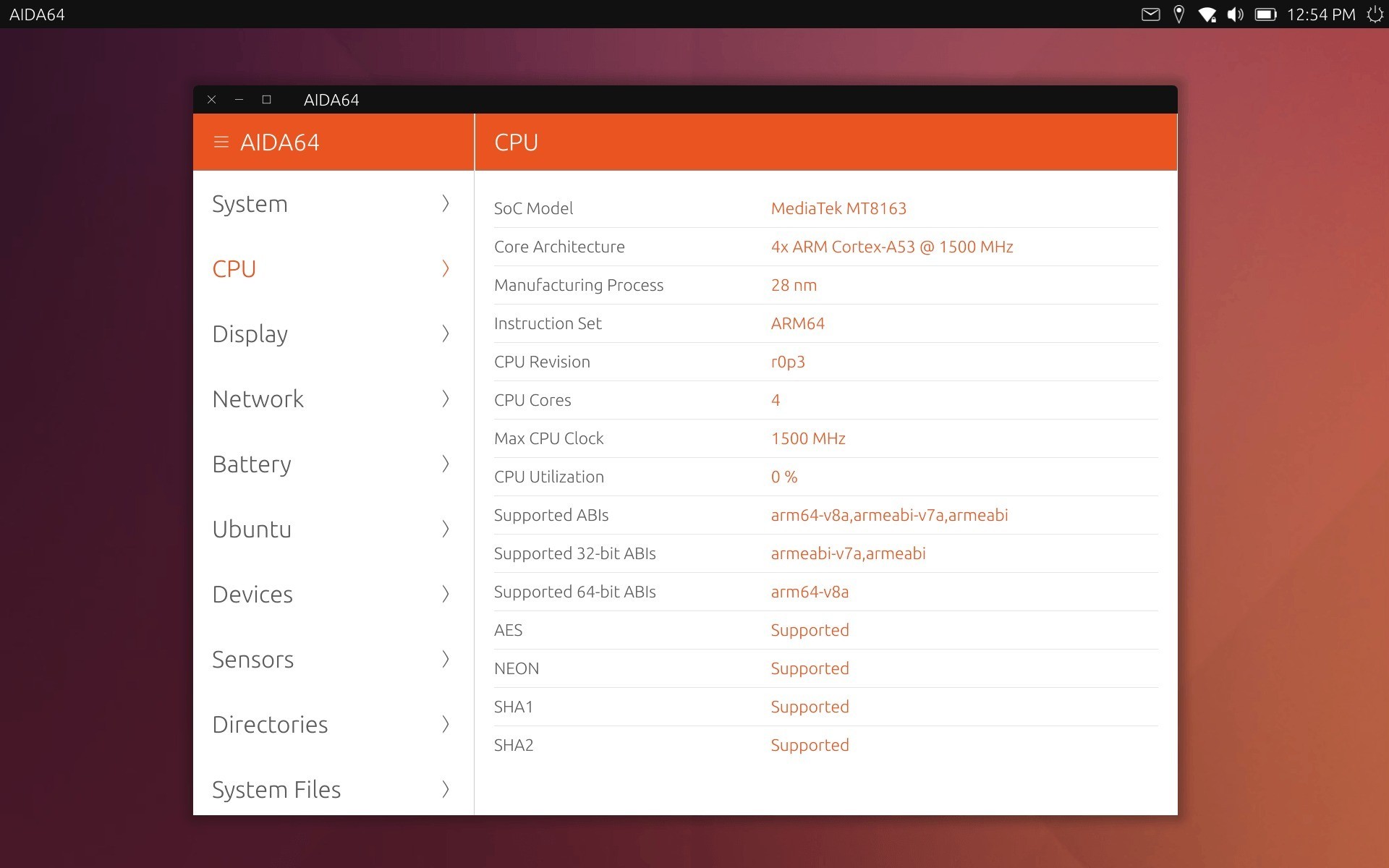Expand the Display chevron arrow
The image size is (1389, 868).
446,334
